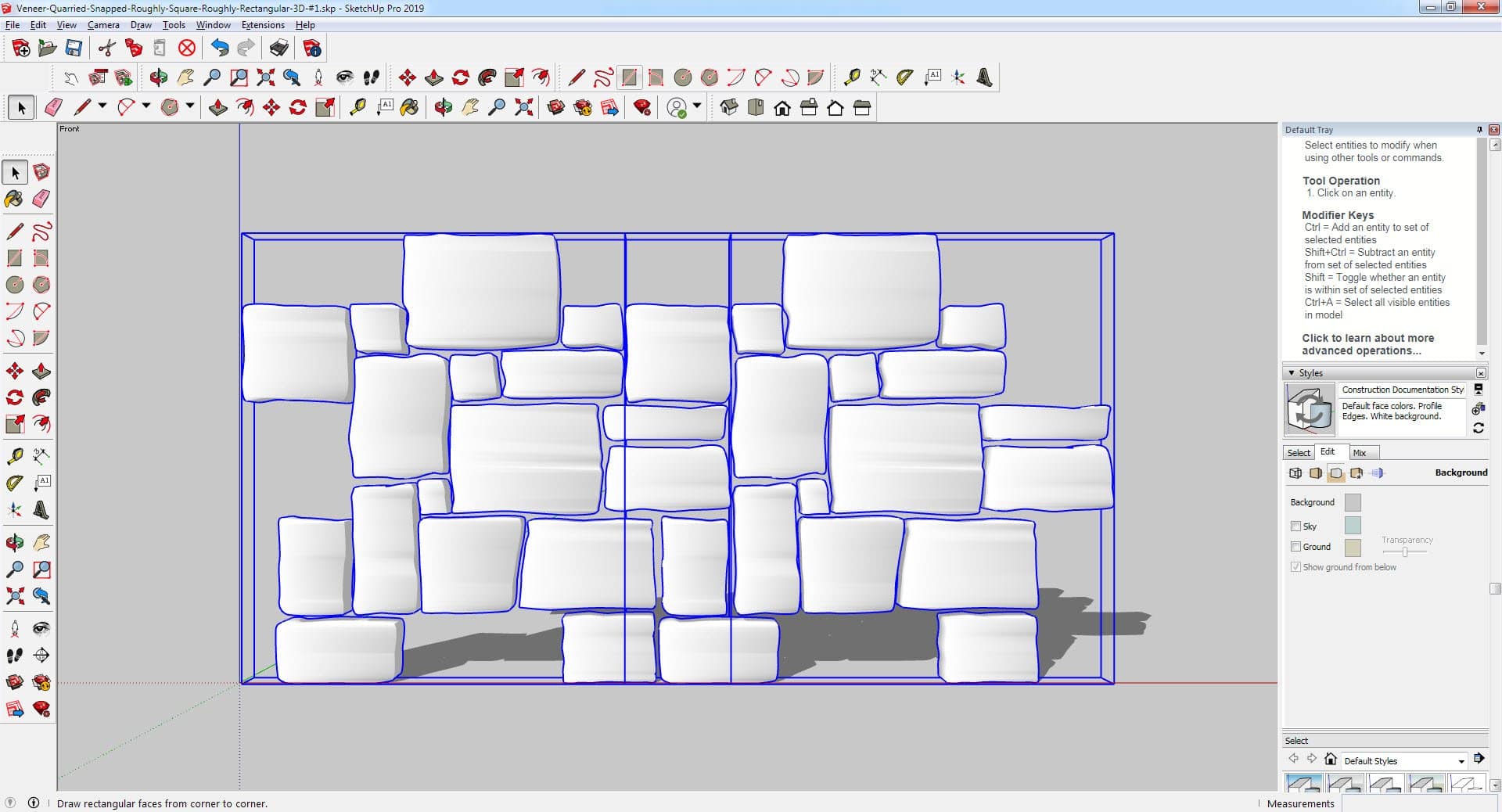Enable the Sky checkbox

[1295, 526]
